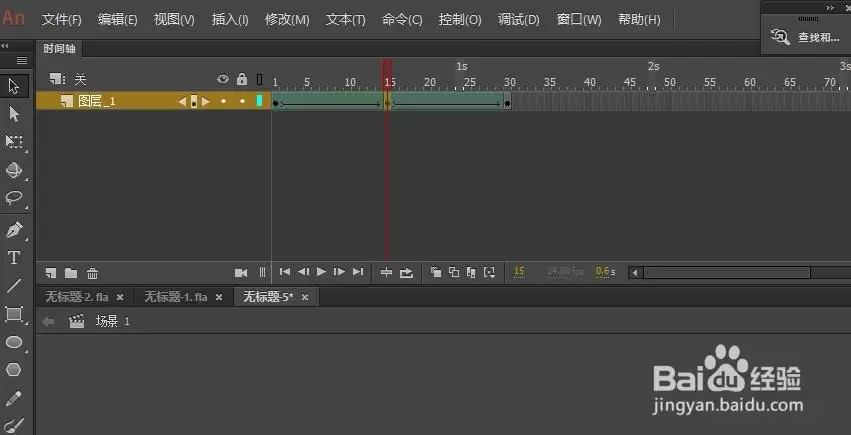Step forward one frame

(x=339, y=272)
